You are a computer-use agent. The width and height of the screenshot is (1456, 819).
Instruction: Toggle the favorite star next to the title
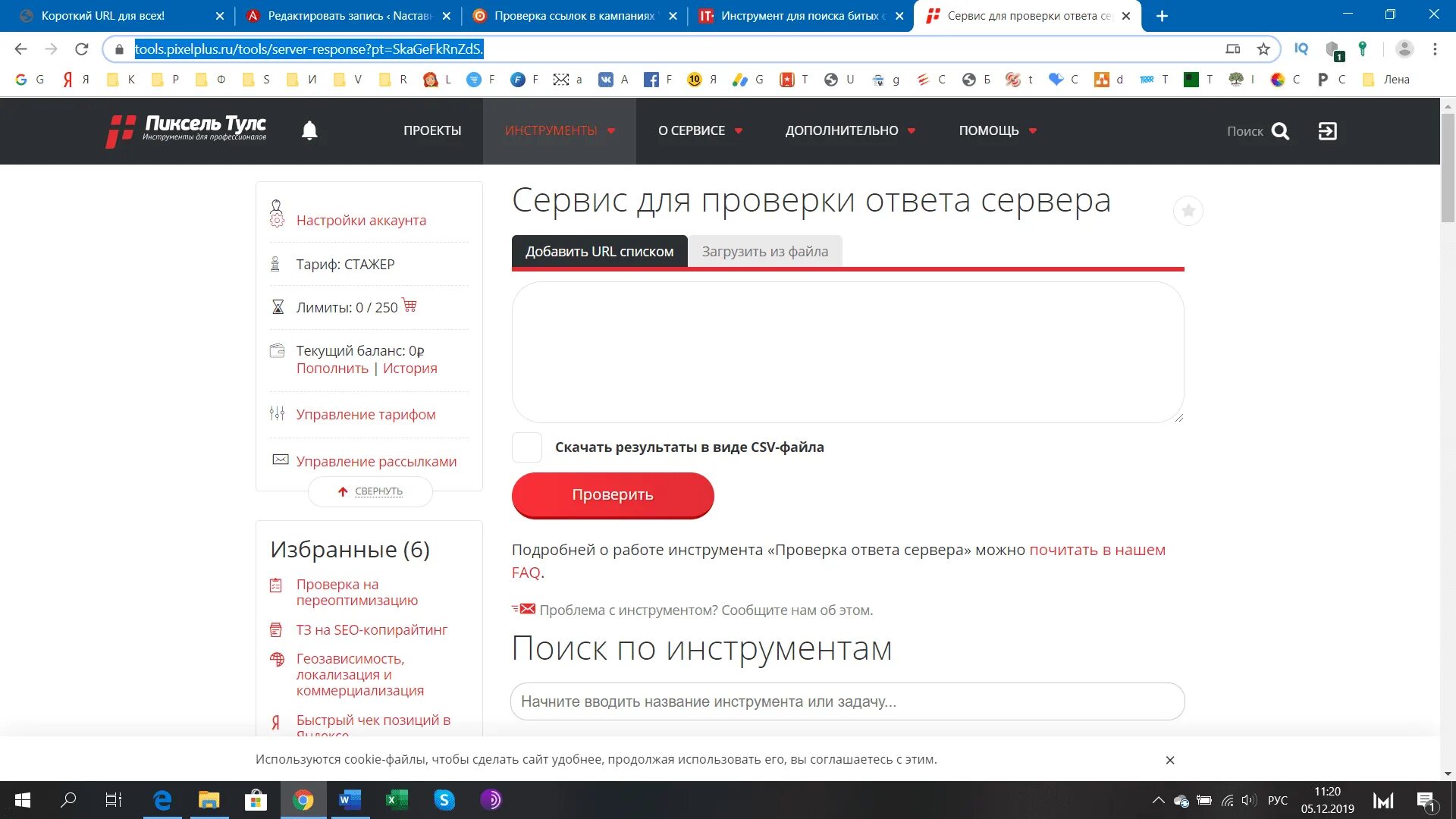click(1188, 211)
